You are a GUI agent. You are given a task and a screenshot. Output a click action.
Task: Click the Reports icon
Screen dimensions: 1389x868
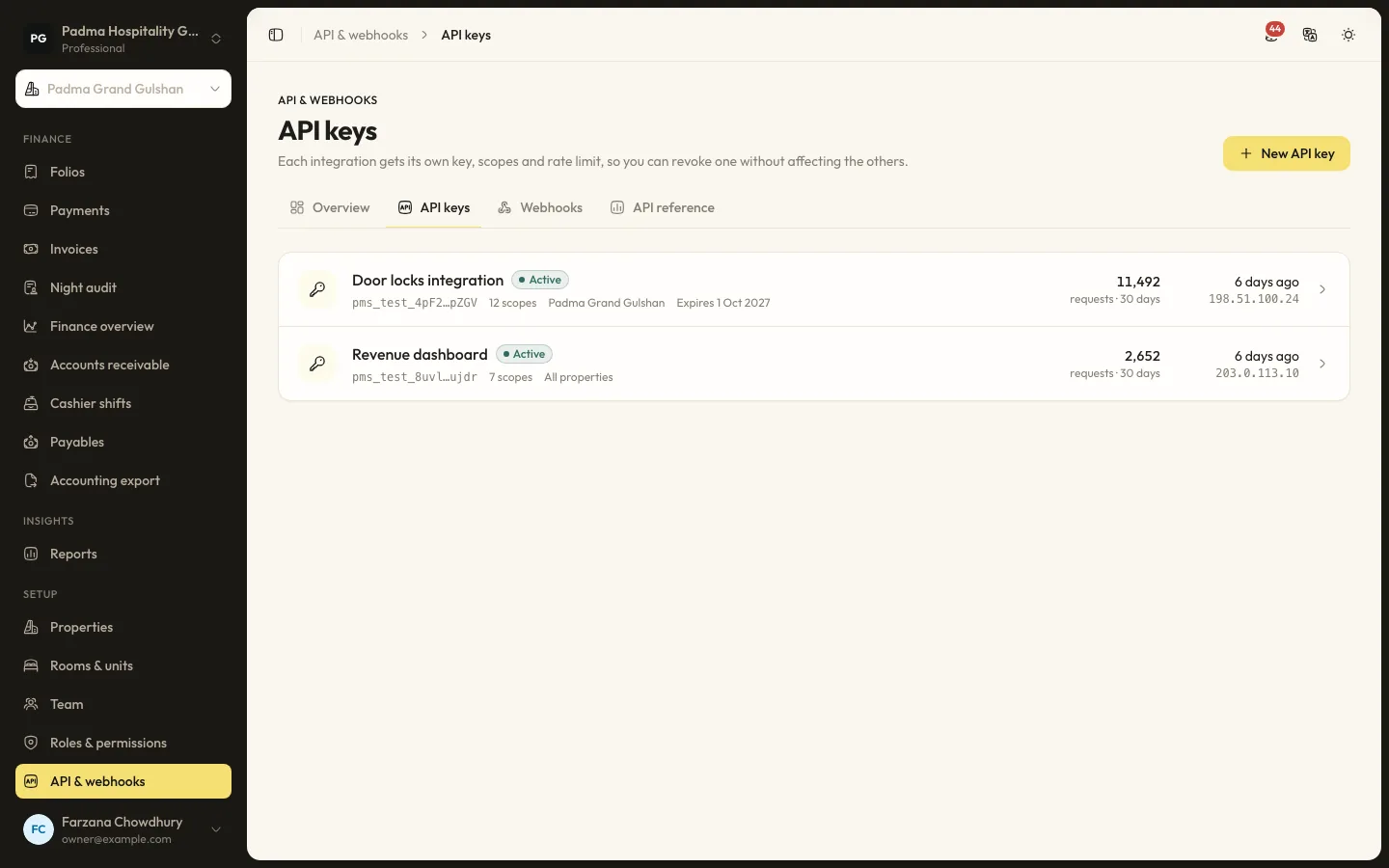pos(31,554)
